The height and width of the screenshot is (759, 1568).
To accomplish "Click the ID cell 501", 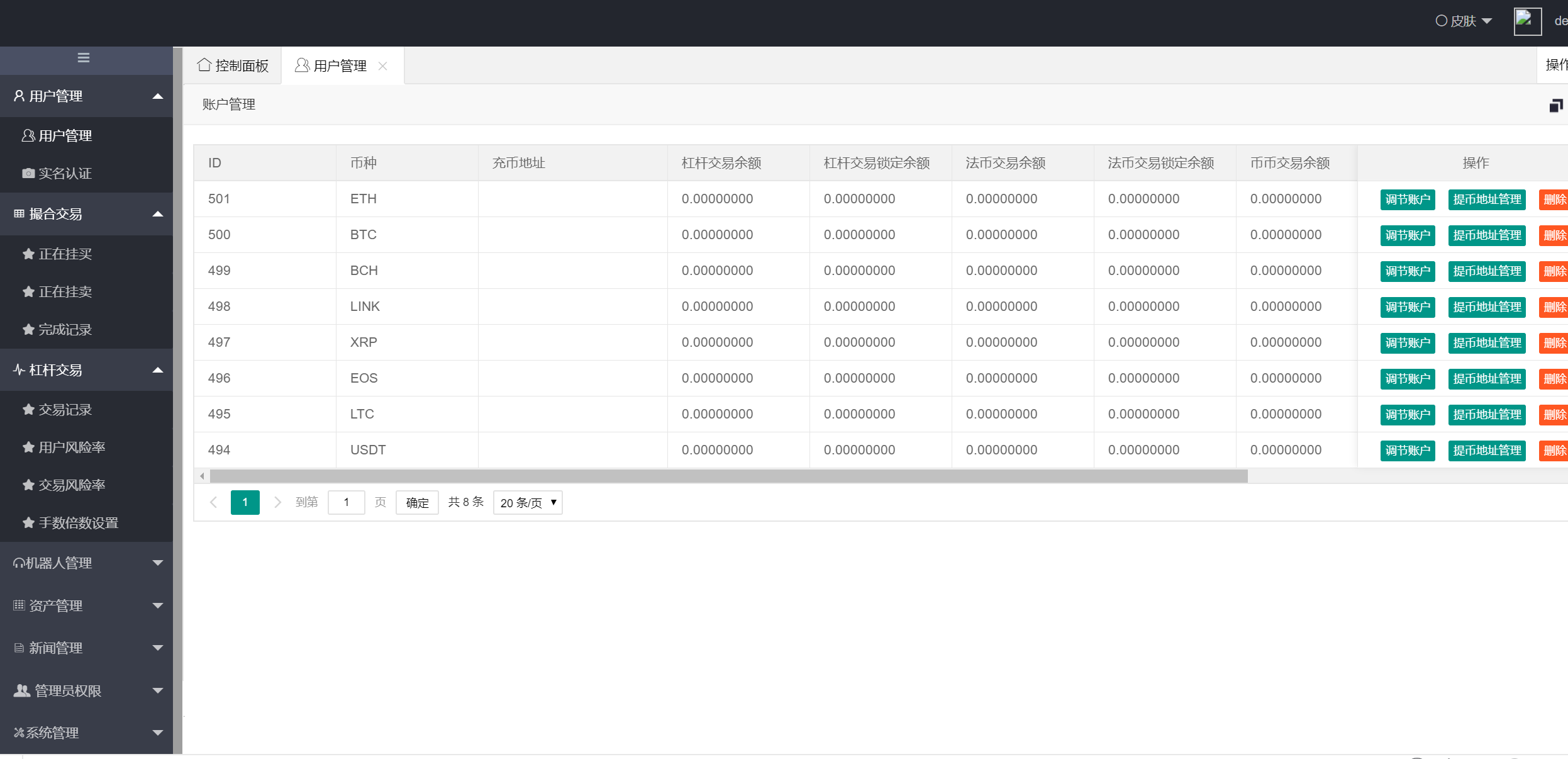I will coord(265,199).
